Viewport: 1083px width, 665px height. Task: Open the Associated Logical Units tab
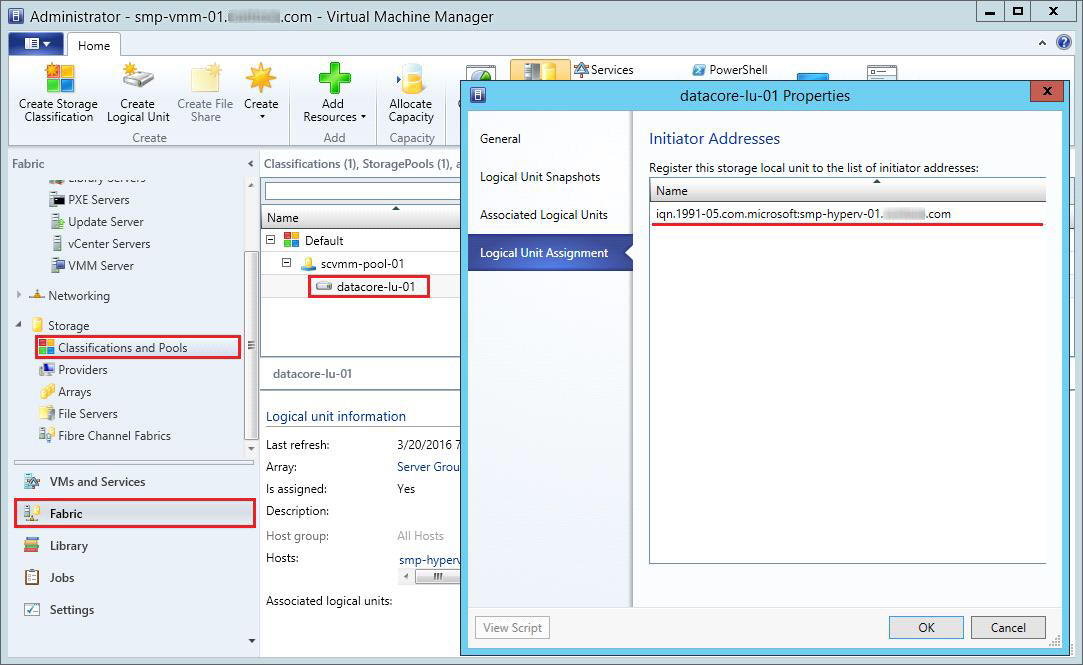(x=543, y=215)
